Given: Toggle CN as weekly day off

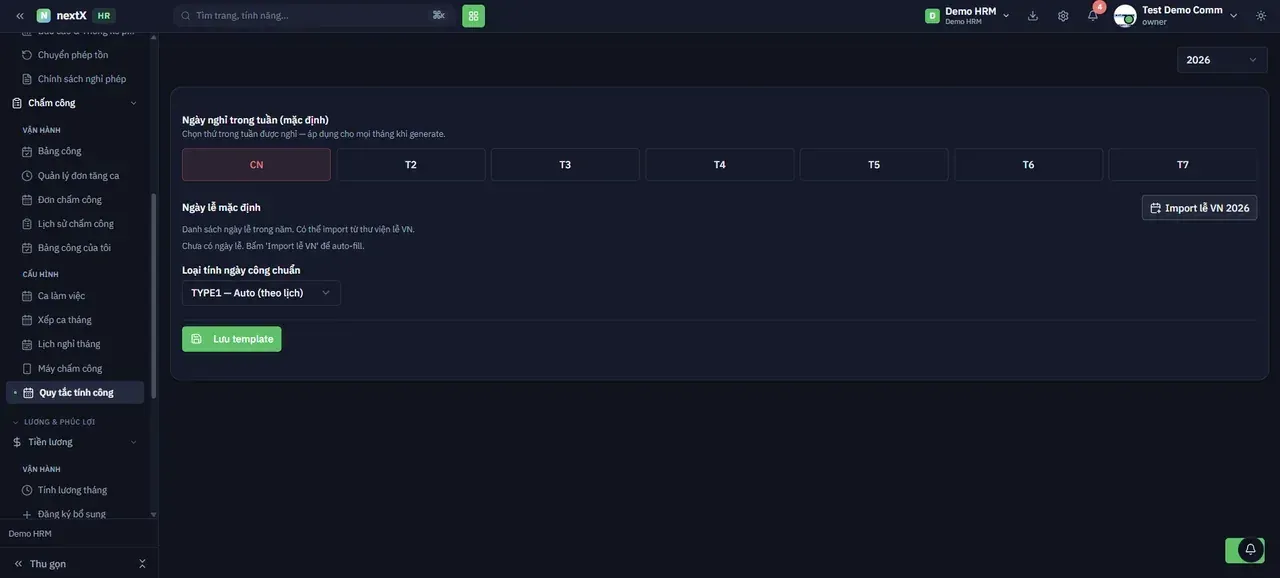Looking at the screenshot, I should point(256,165).
